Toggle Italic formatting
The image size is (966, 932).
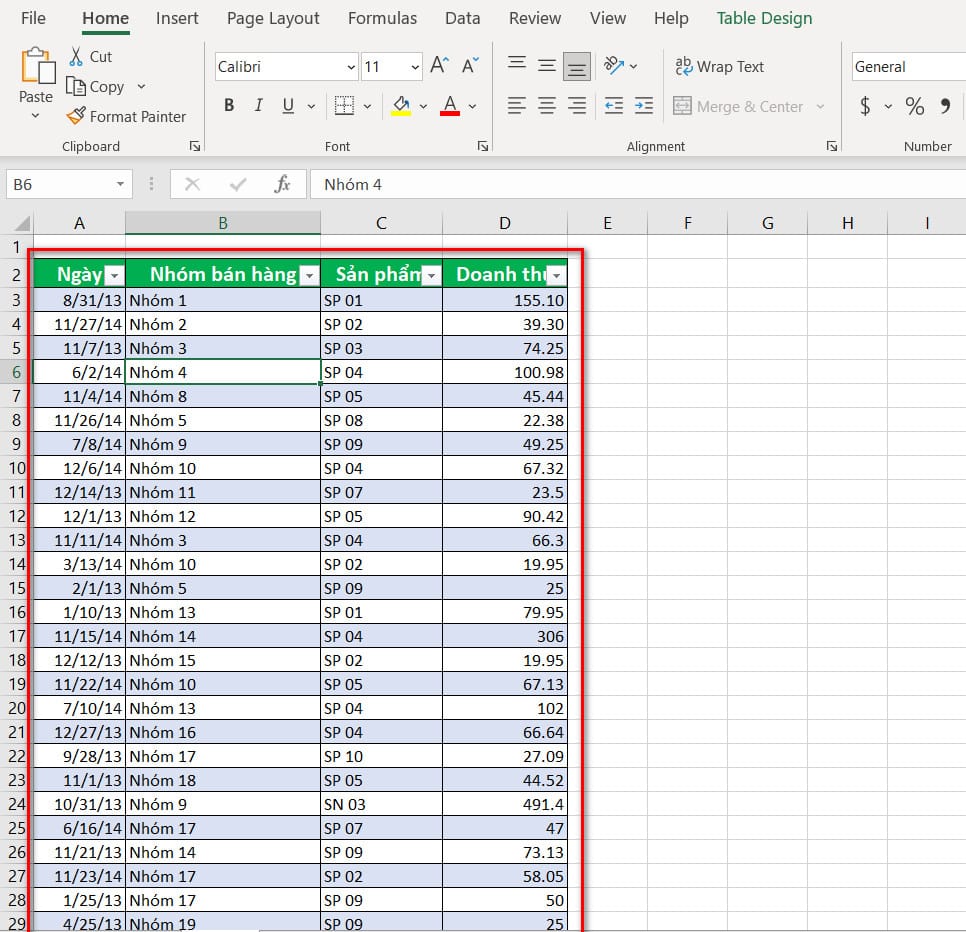coord(258,106)
